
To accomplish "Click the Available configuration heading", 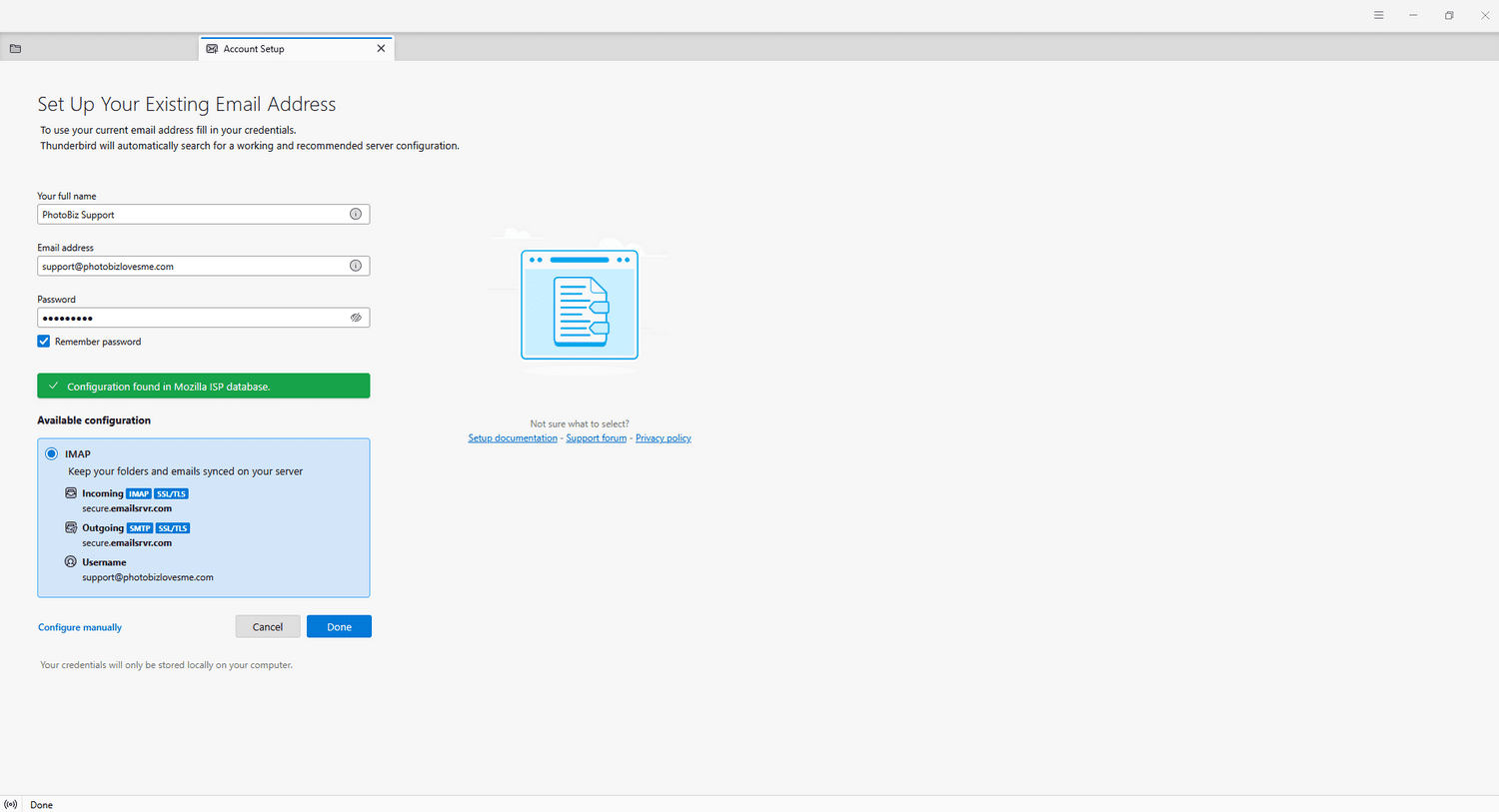I will tap(94, 420).
